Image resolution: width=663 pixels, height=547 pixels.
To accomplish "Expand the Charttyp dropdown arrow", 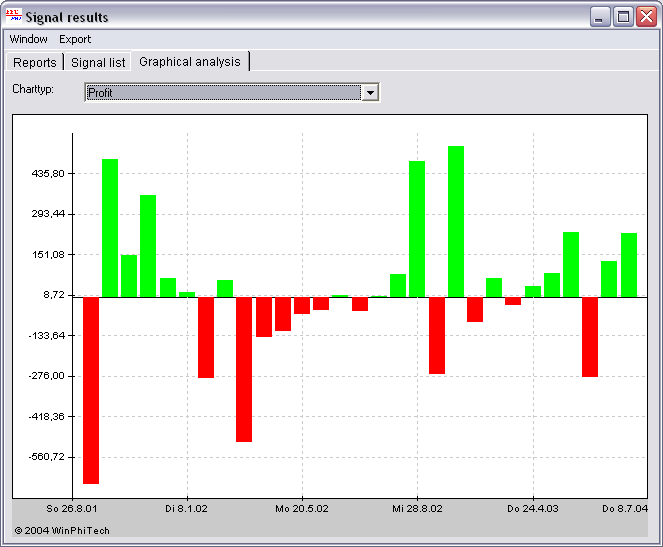I will coord(370,92).
